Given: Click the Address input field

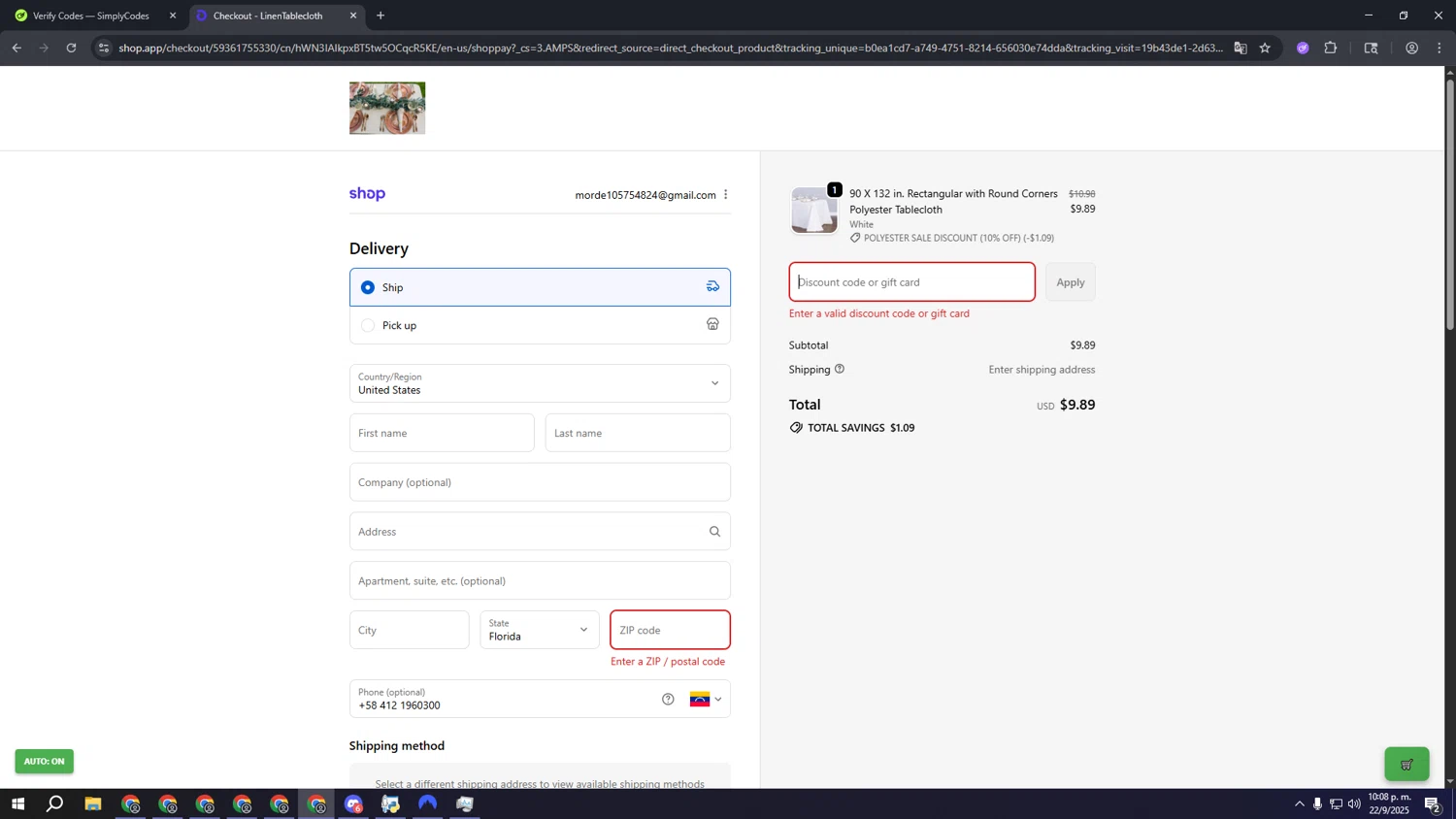Looking at the screenshot, I should (540, 532).
